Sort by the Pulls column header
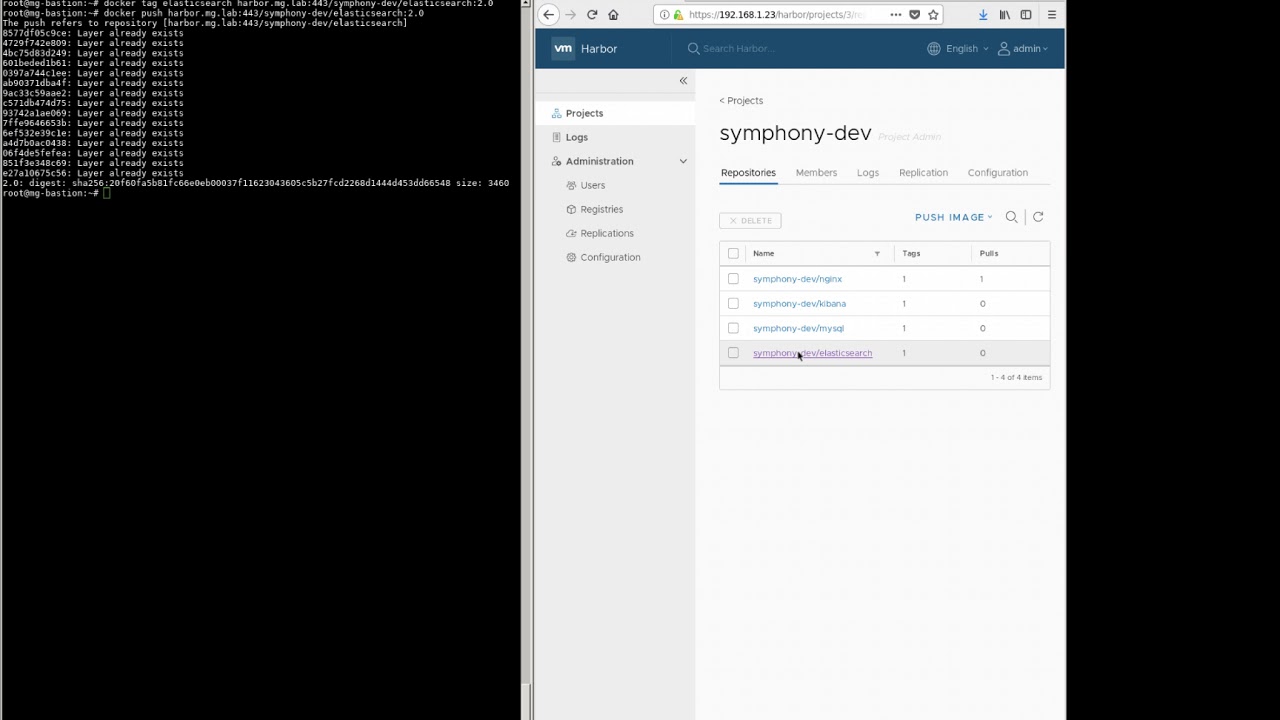Viewport: 1280px width, 720px height. [x=989, y=254]
